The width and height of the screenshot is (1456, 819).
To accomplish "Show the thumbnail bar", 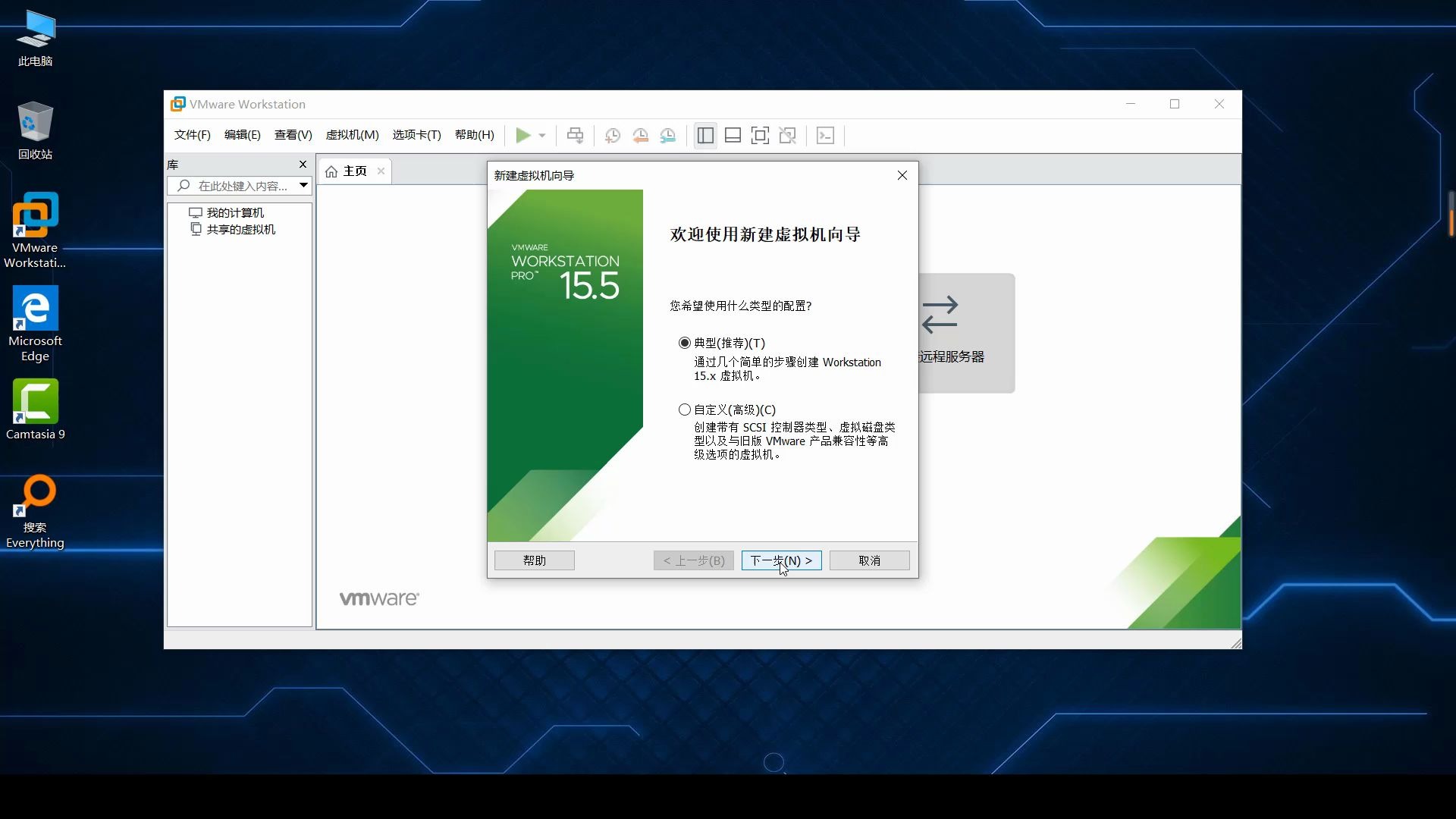I will point(733,136).
